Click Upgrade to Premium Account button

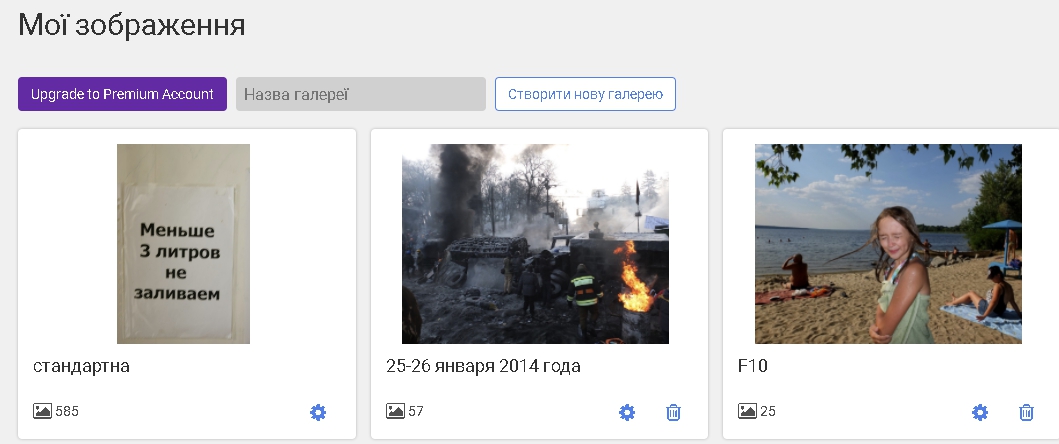pyautogui.click(x=122, y=94)
